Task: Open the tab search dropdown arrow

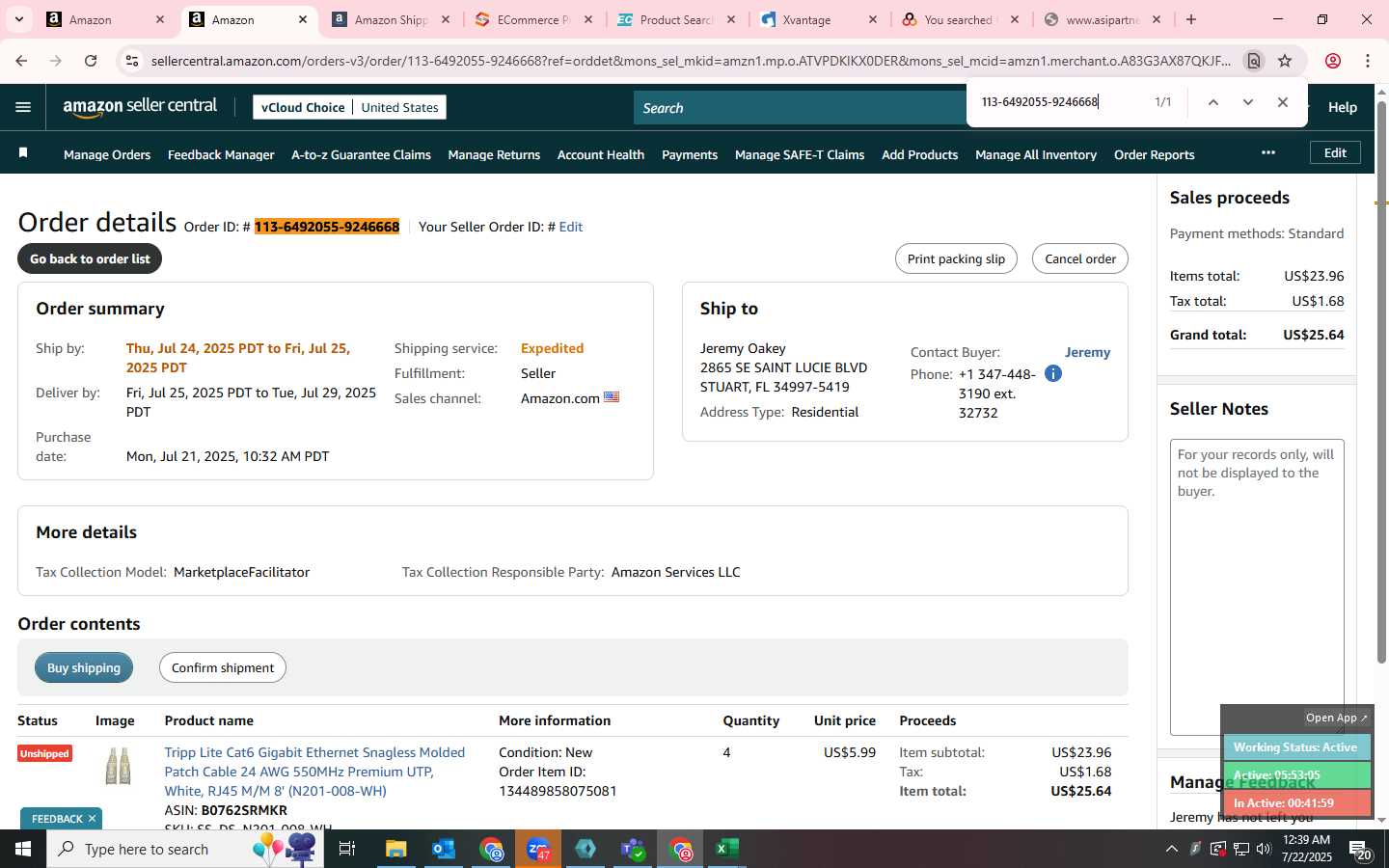Action: tap(18, 19)
